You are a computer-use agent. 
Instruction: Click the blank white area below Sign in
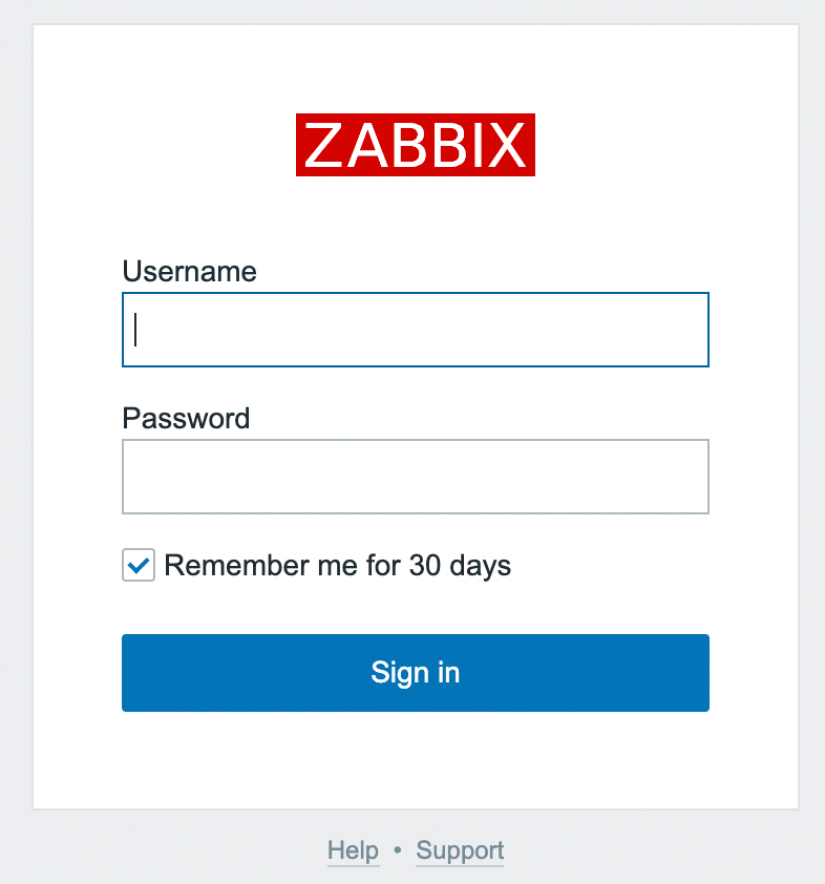click(x=415, y=760)
